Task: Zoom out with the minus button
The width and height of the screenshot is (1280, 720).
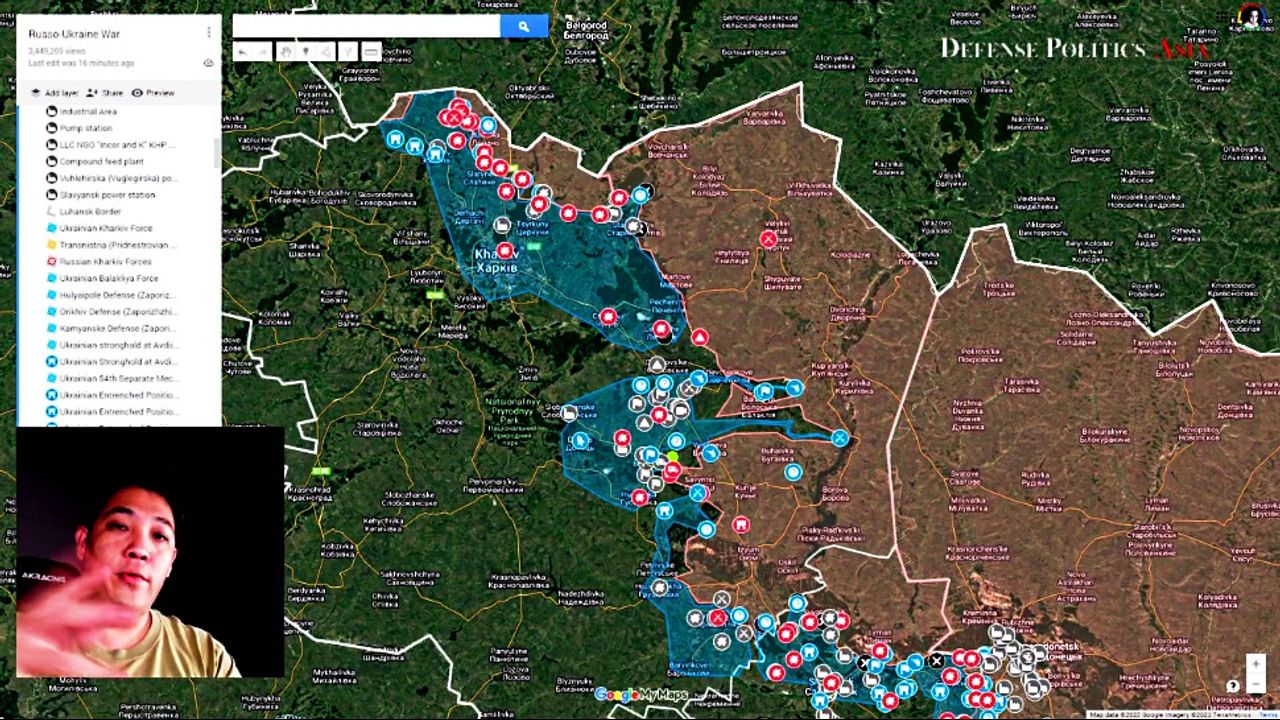Action: [x=1256, y=685]
